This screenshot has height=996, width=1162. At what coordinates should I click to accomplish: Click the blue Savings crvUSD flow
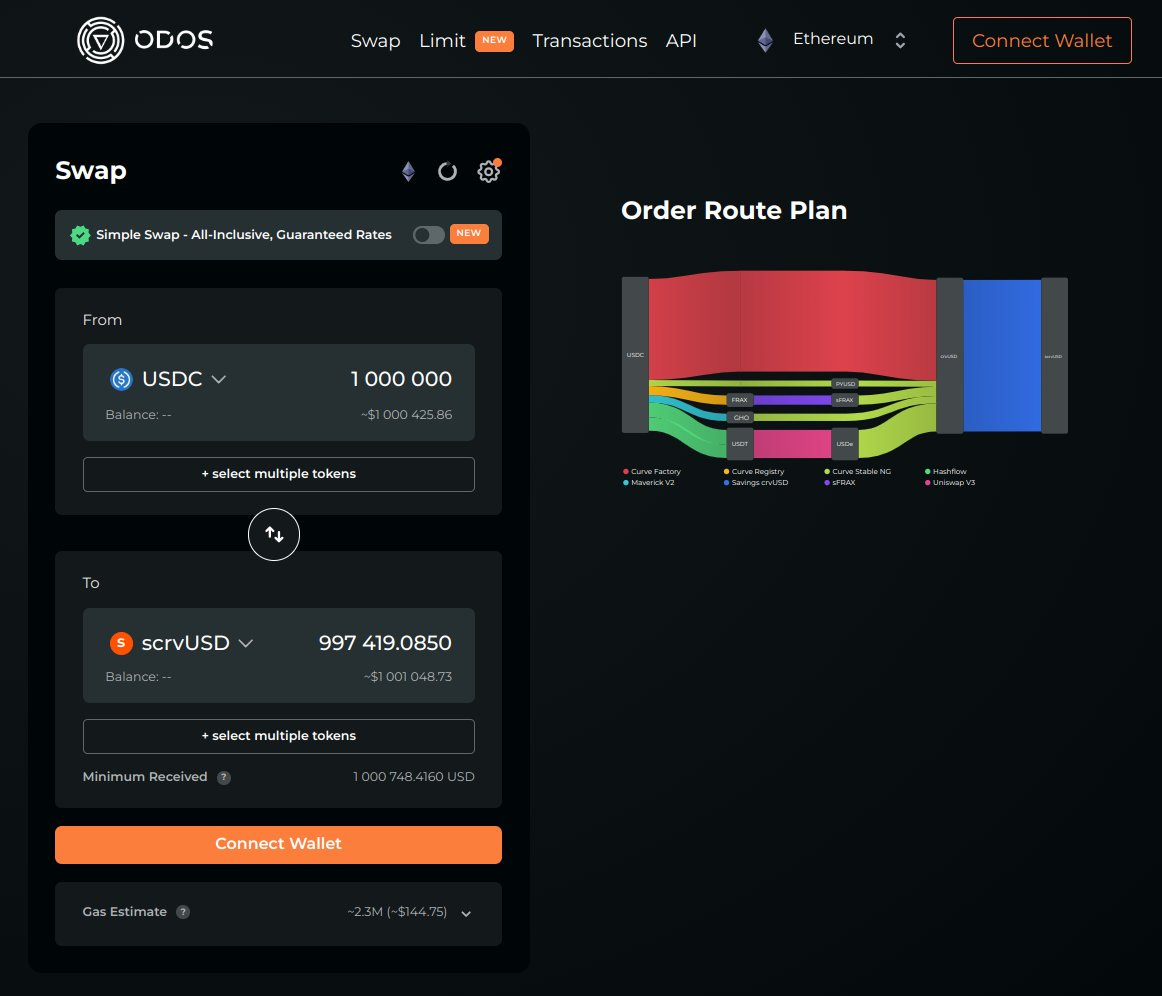click(x=1002, y=355)
